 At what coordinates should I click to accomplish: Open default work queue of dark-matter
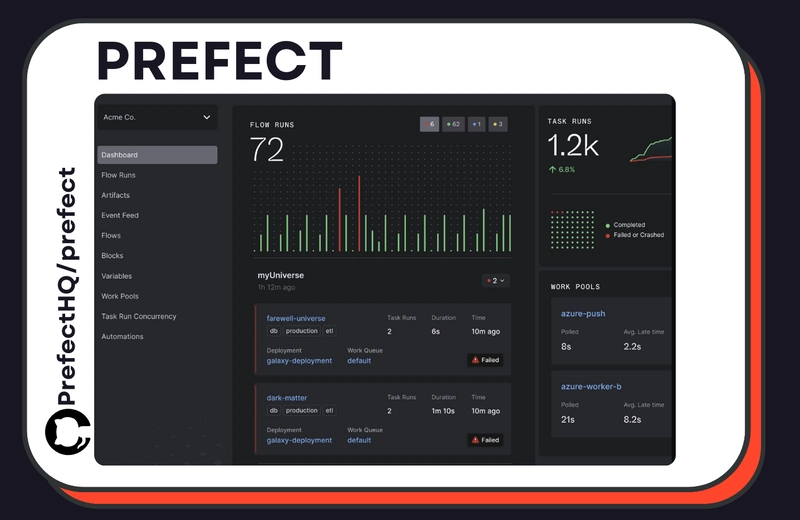point(359,440)
